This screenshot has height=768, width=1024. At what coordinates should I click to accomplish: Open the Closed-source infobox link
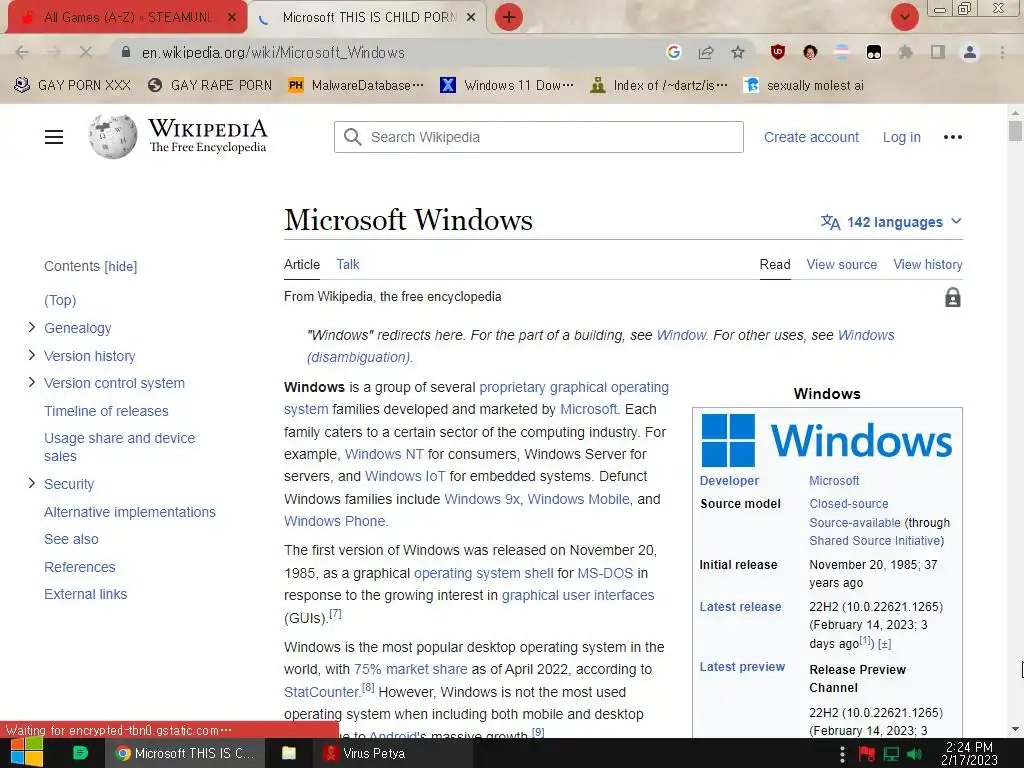848,504
